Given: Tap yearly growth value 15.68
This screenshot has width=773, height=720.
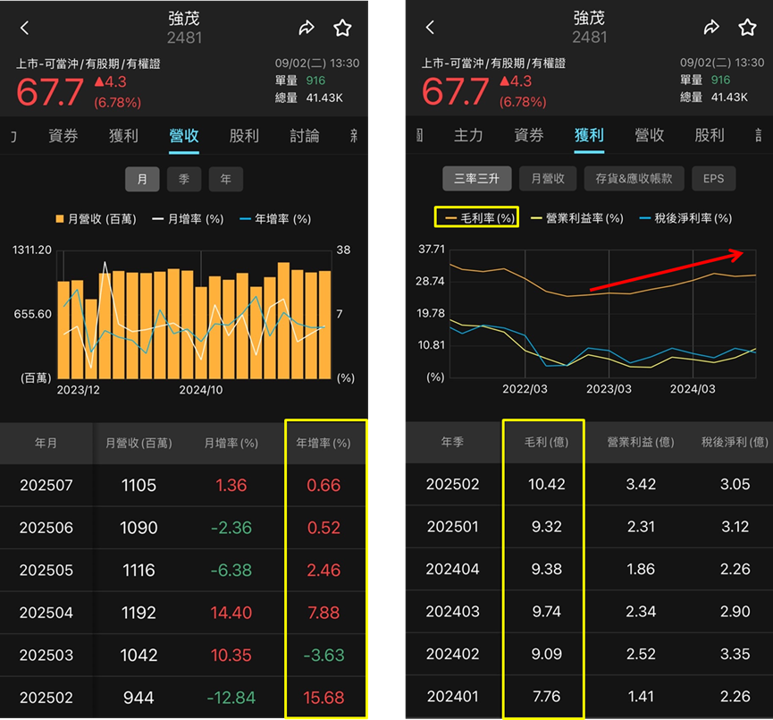Looking at the screenshot, I should 323,697.
